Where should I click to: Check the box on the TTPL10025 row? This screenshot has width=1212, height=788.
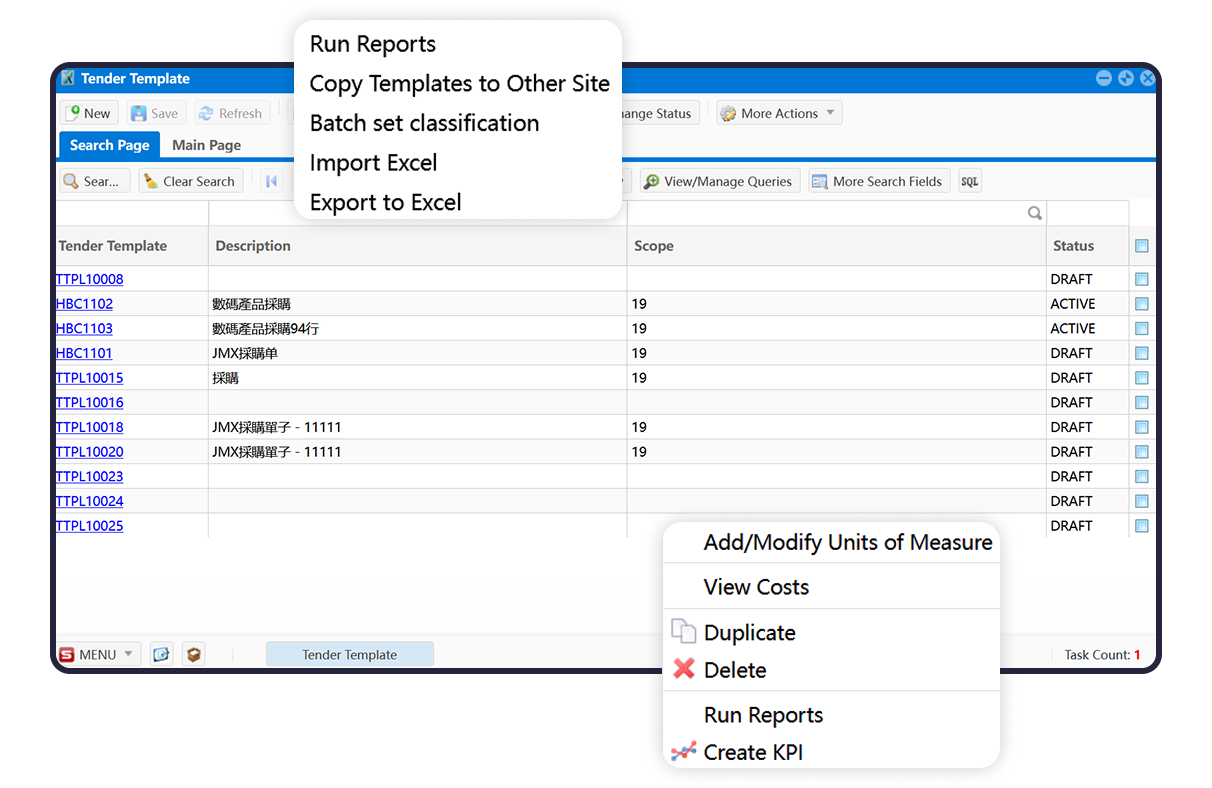tap(1142, 526)
